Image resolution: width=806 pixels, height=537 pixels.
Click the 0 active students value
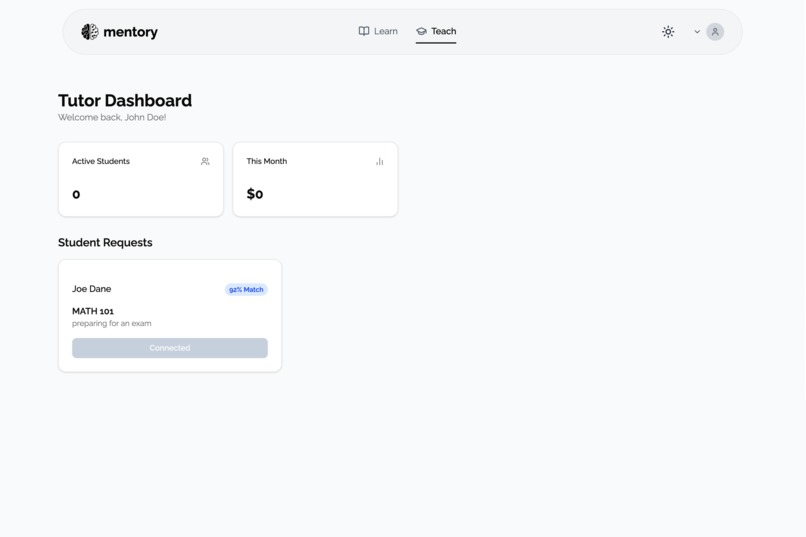click(x=76, y=194)
